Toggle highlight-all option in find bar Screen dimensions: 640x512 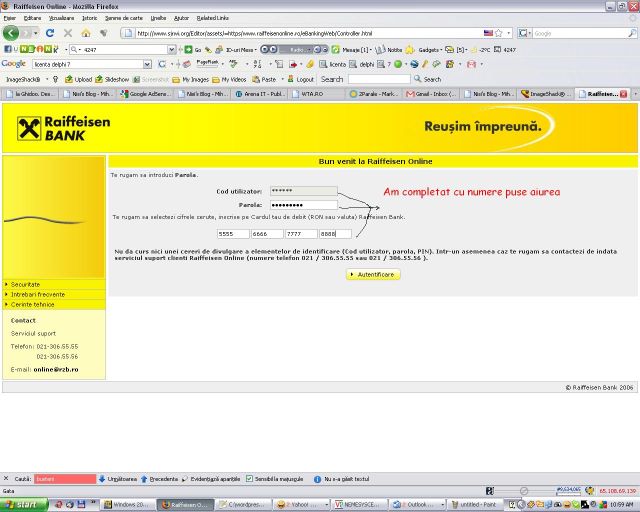211,479
